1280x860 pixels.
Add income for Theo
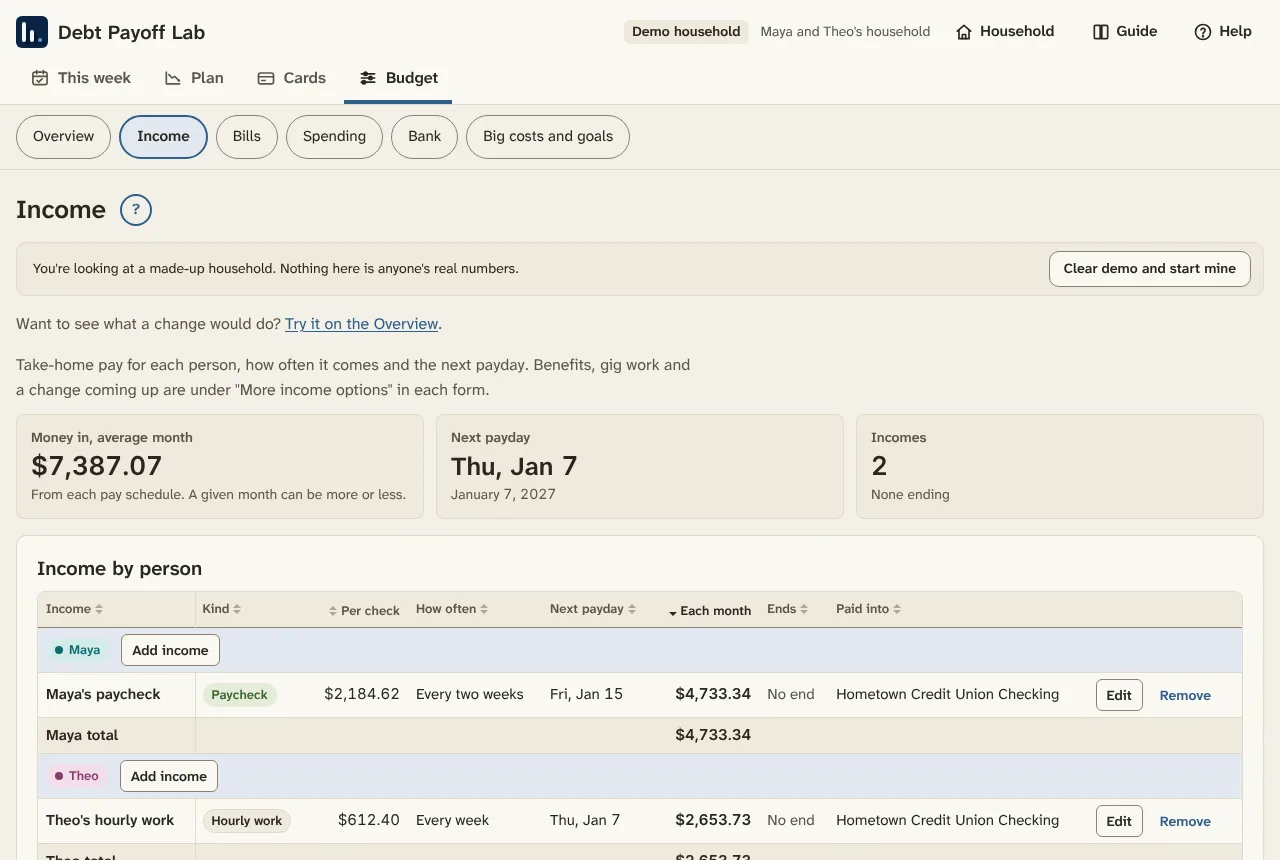[x=169, y=776]
